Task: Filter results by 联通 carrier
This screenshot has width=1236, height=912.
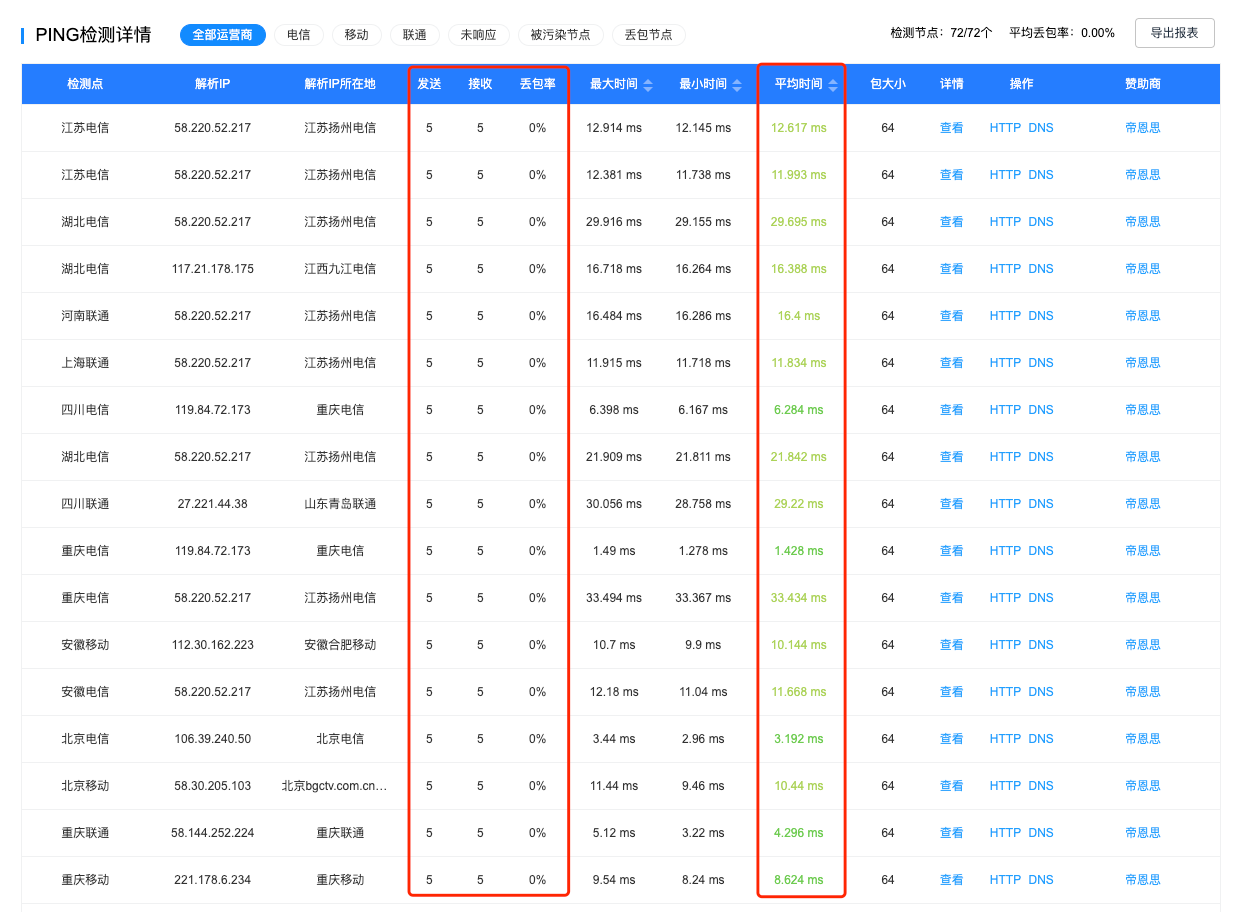Action: point(414,35)
